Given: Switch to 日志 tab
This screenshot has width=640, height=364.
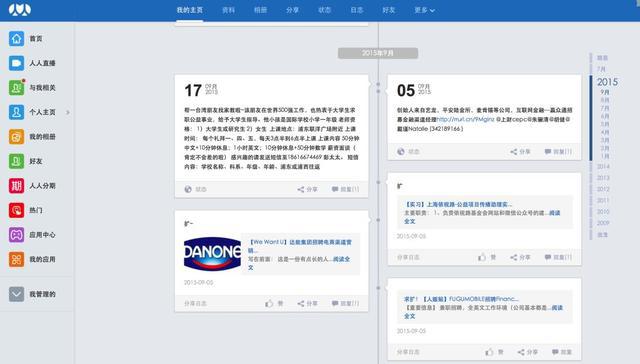Looking at the screenshot, I should point(357,10).
